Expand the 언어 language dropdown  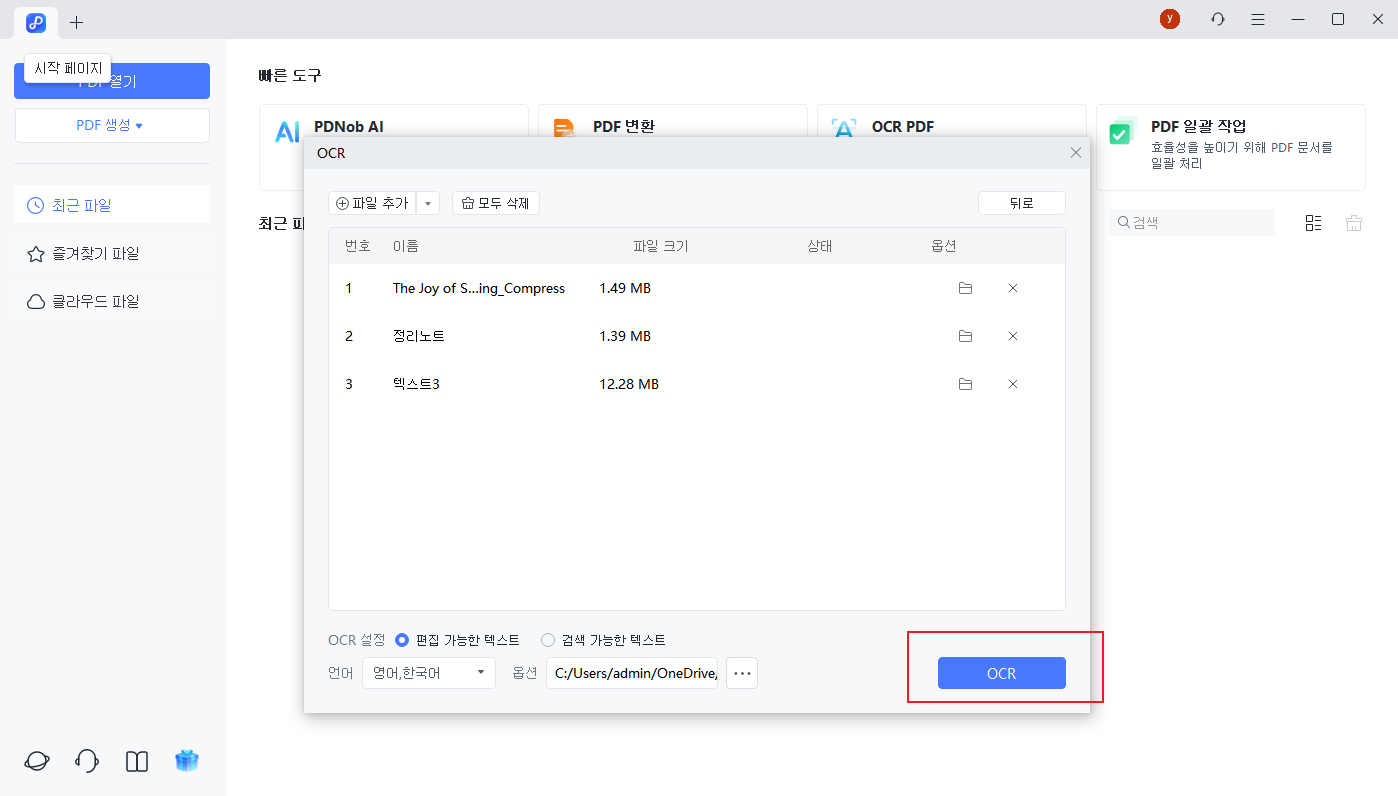(x=428, y=673)
